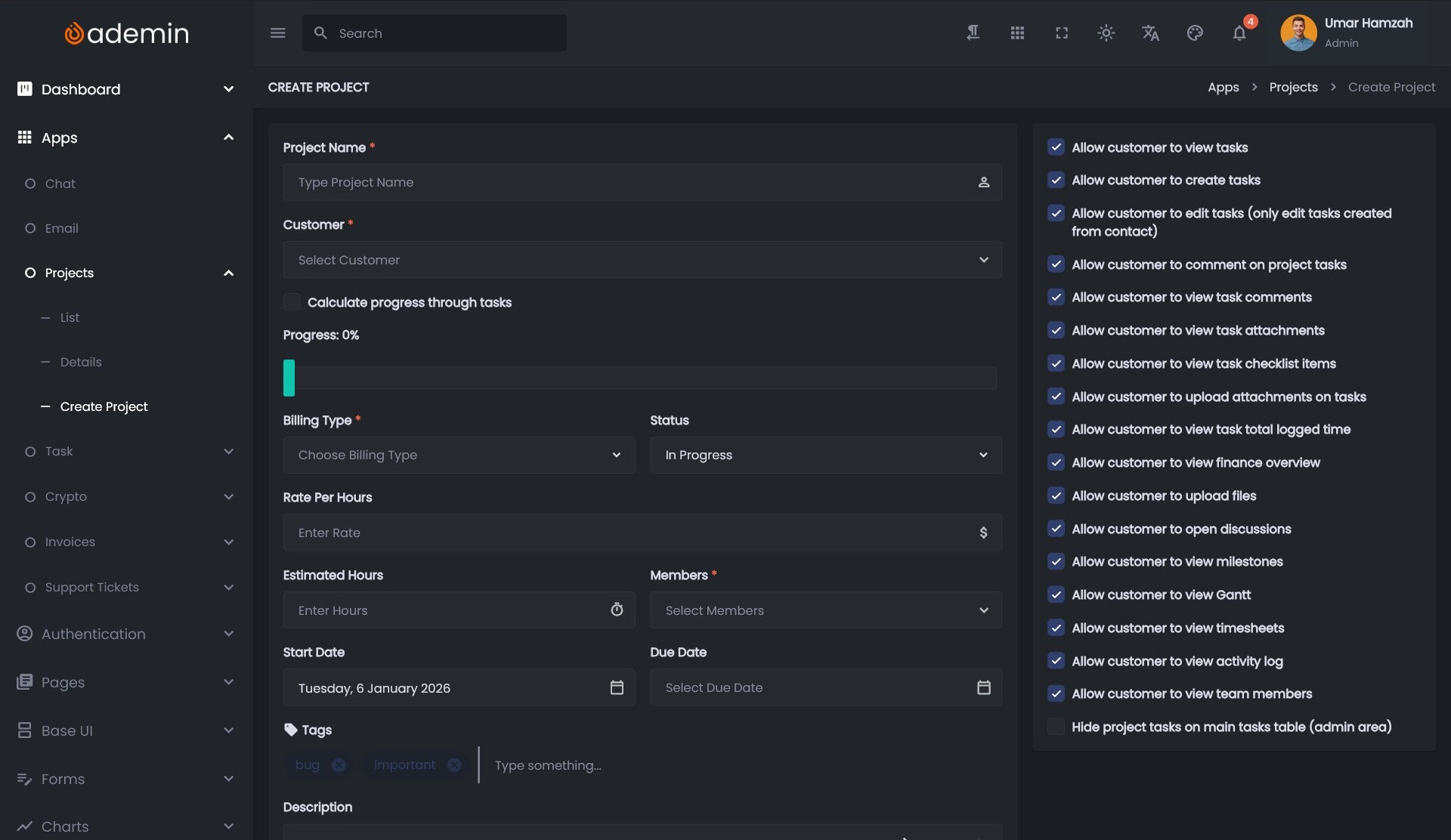
Task: Enable Calculate progress through tasks checkbox
Action: pos(292,302)
